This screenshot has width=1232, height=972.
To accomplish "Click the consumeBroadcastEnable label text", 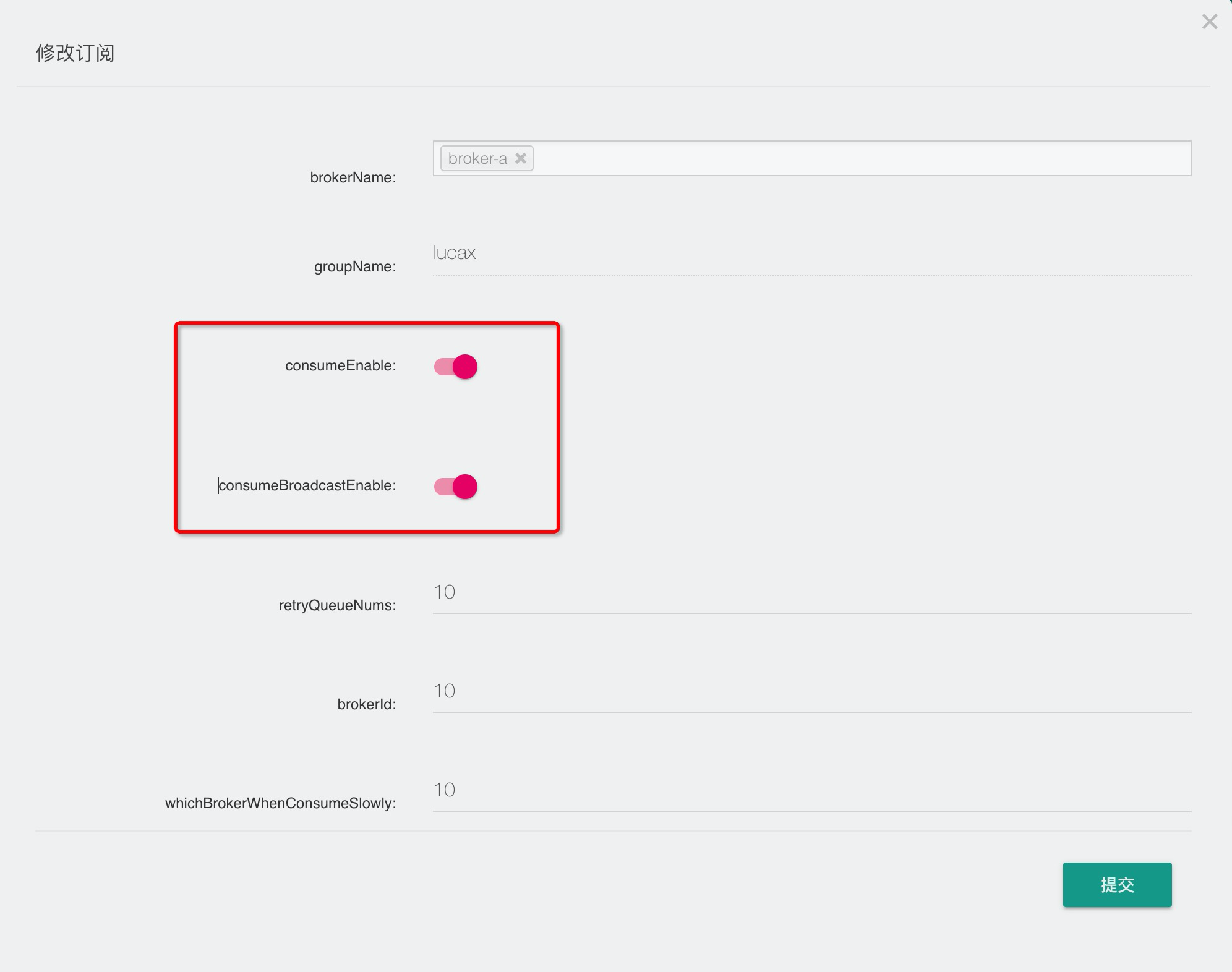I will pyautogui.click(x=307, y=485).
